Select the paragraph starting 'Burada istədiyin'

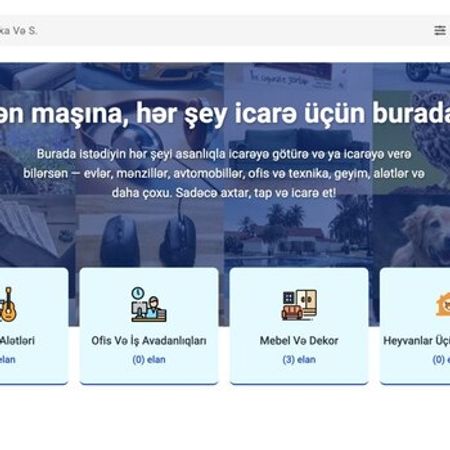[x=224, y=173]
